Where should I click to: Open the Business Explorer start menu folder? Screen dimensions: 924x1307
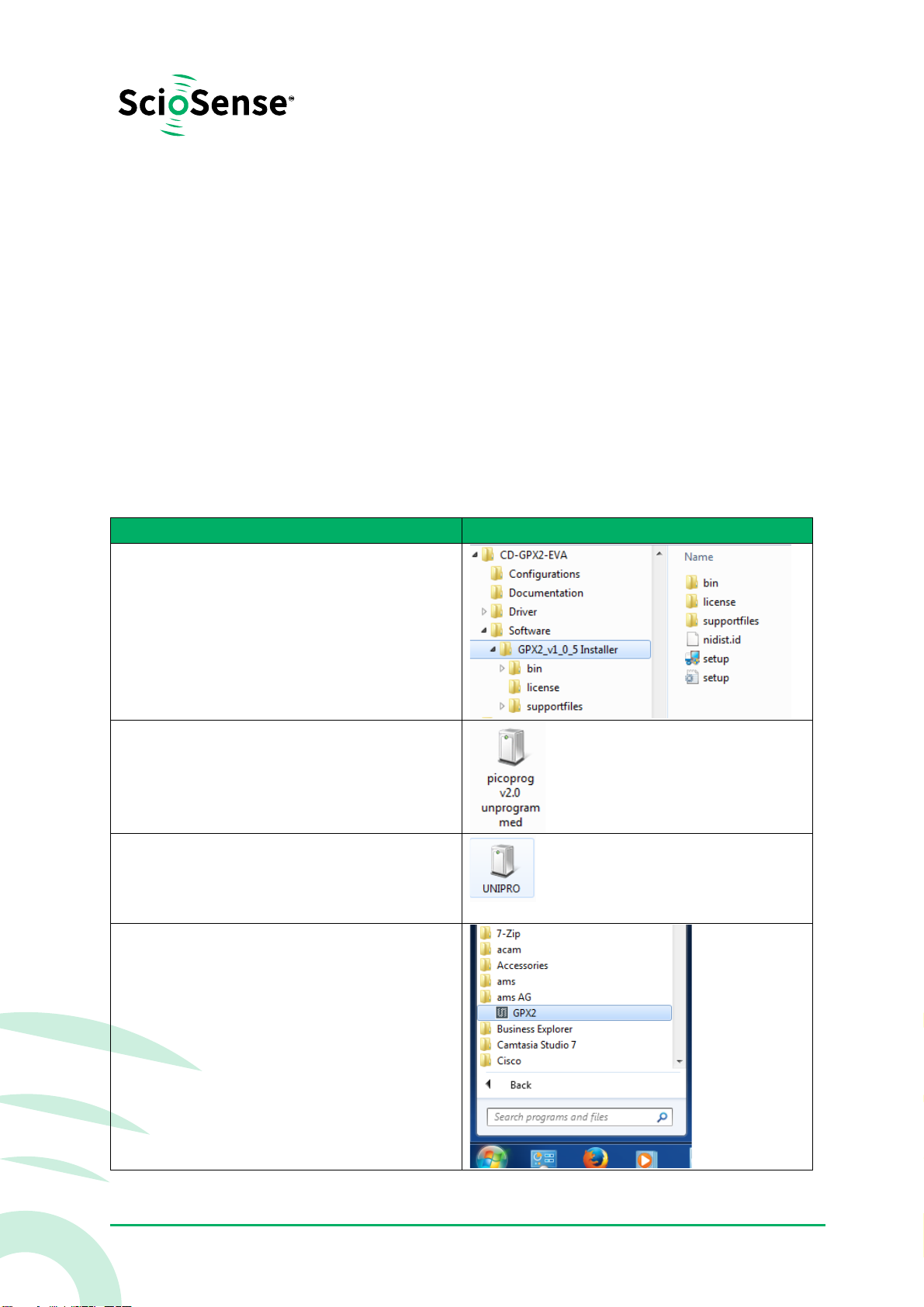[527, 1029]
